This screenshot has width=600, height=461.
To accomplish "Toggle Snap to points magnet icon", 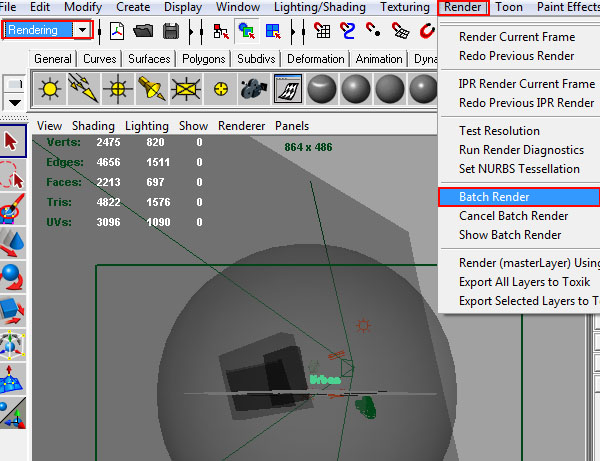I will 373,30.
